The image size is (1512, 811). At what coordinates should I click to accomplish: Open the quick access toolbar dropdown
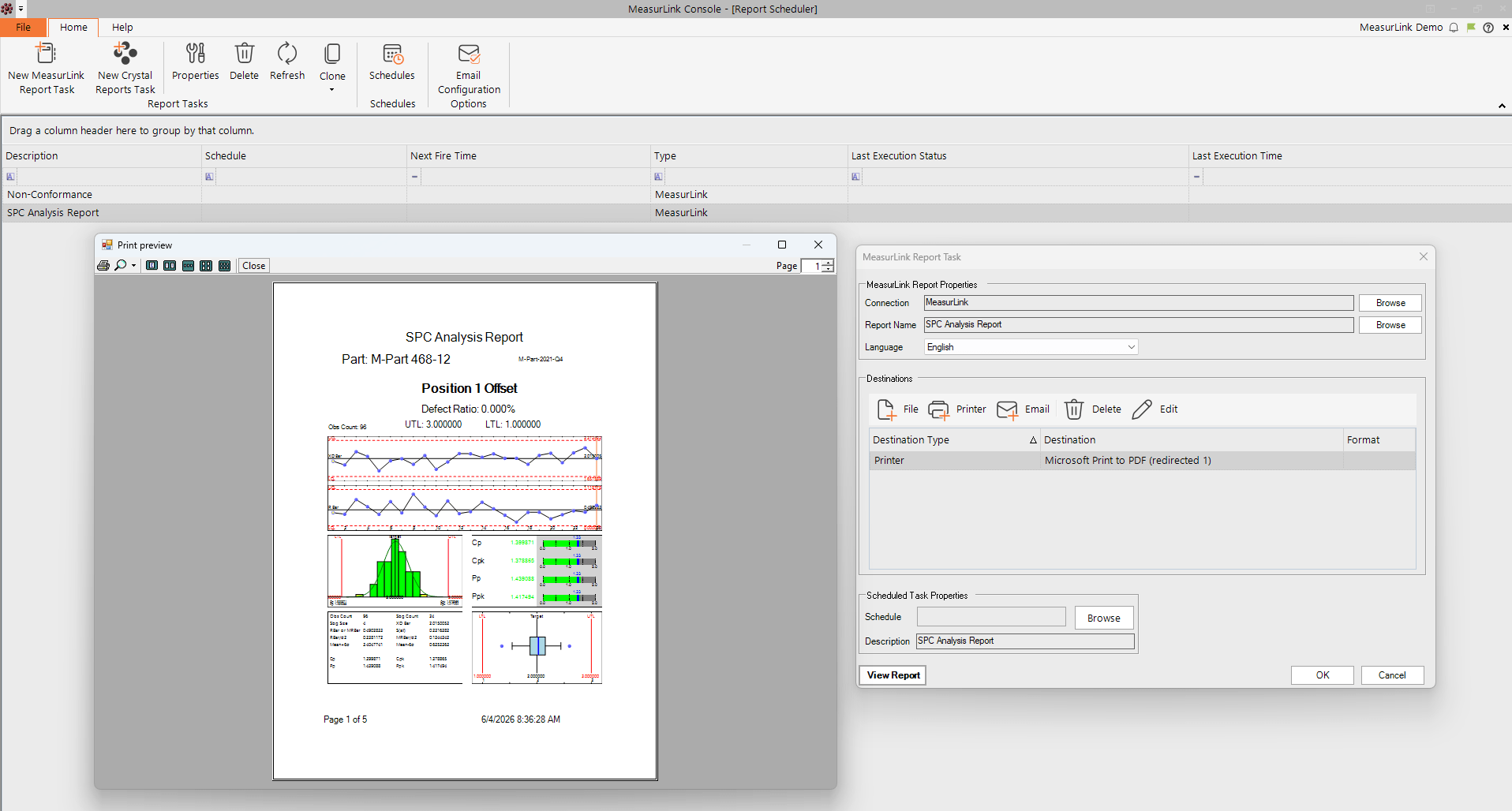[x=21, y=9]
